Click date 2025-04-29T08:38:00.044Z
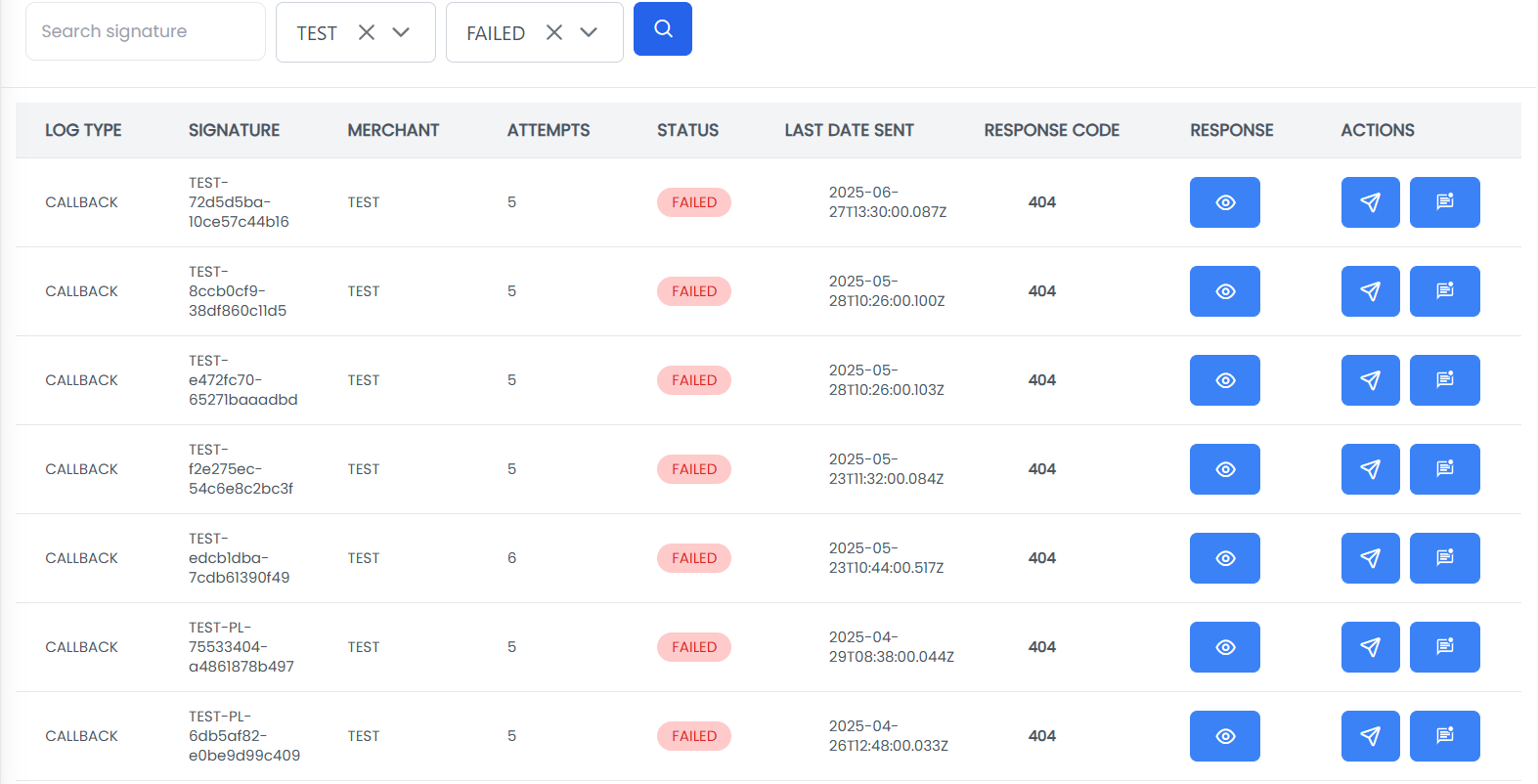1538x784 pixels. tap(892, 647)
